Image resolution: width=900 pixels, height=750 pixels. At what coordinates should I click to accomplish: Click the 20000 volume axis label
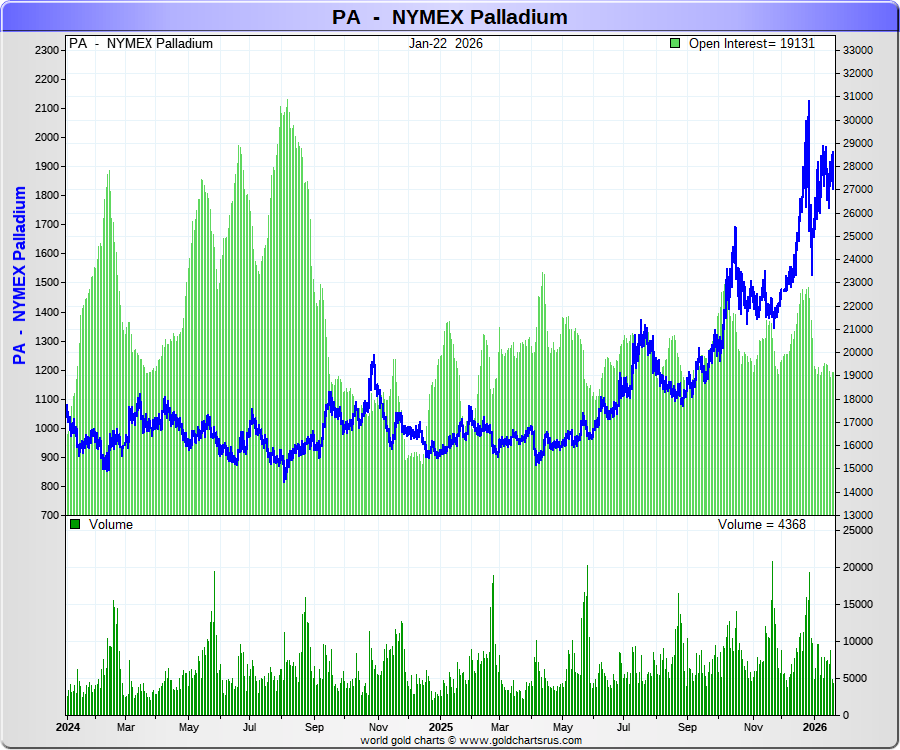(858, 567)
